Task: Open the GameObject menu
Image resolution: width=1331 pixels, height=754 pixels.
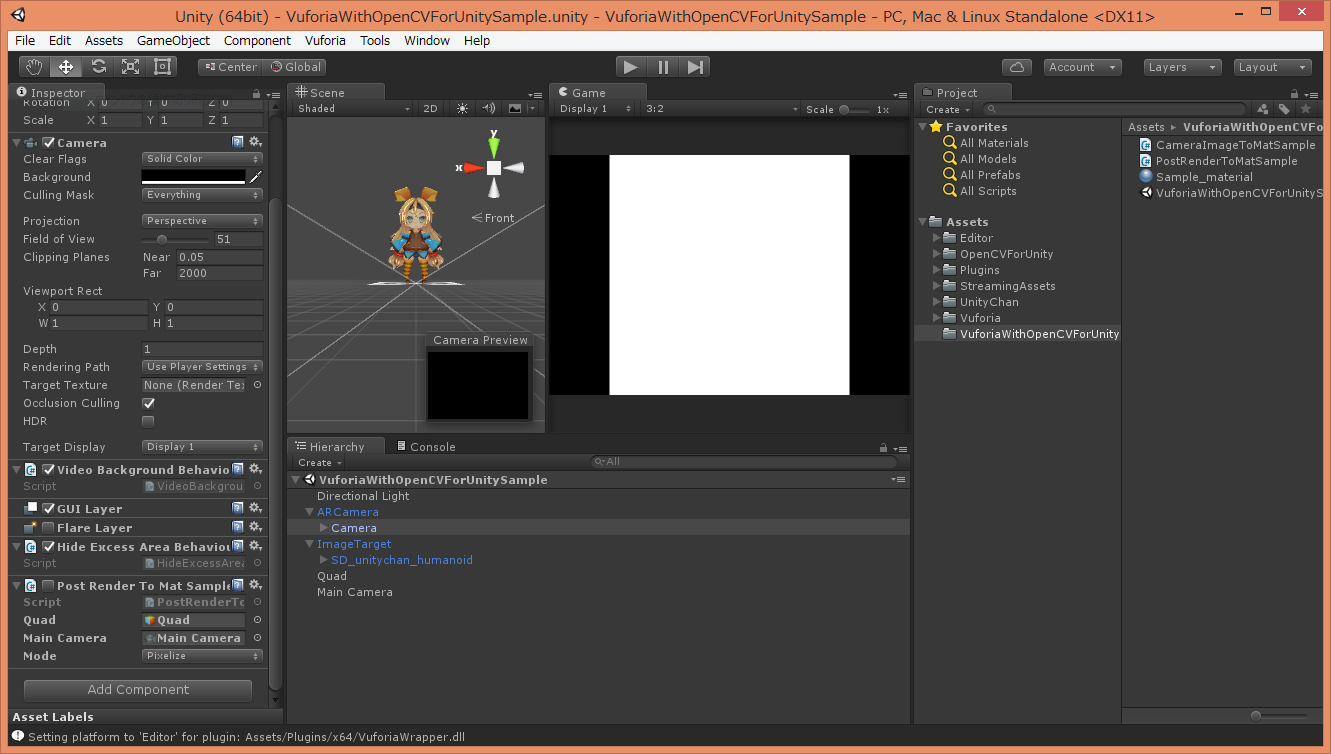Action: [173, 40]
